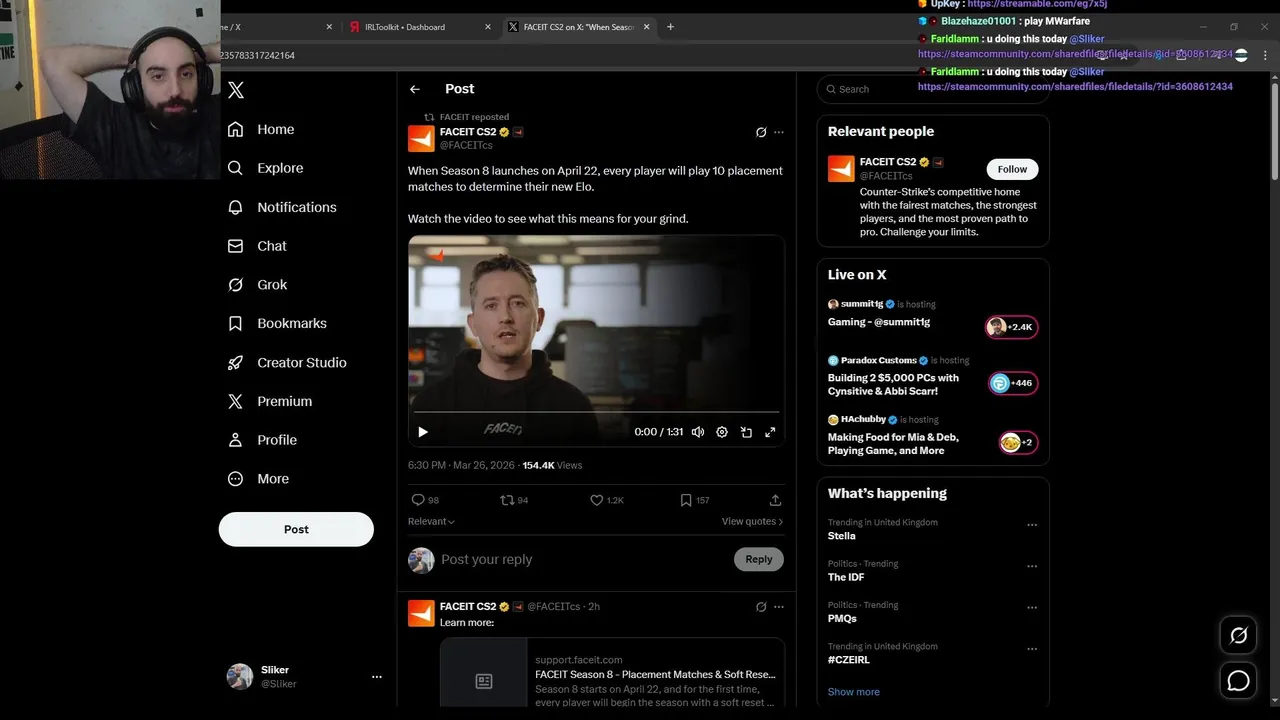Open the Relevant sort dropdown
Viewport: 1280px width, 720px height.
click(431, 521)
